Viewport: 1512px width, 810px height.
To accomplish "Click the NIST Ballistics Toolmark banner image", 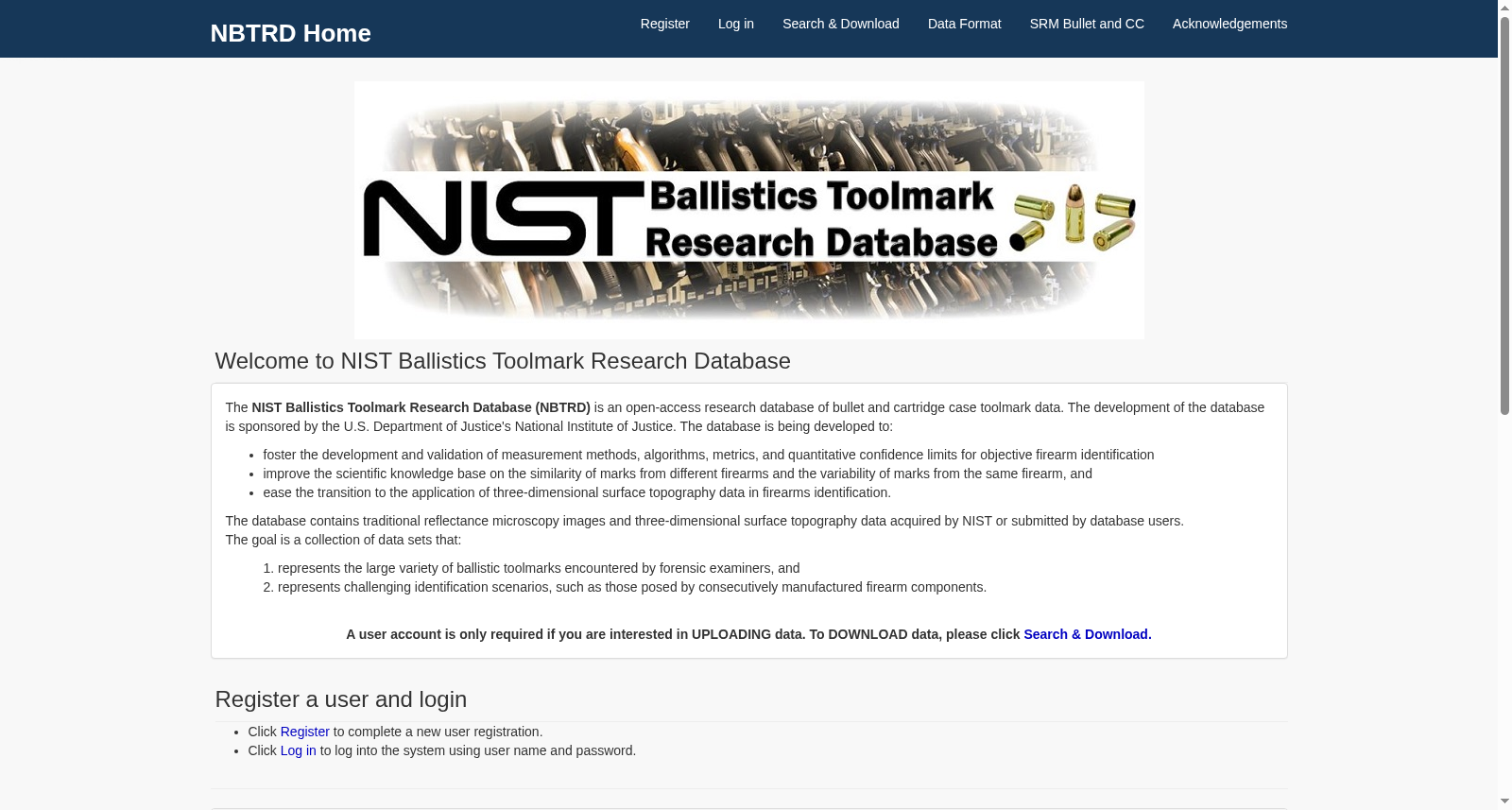I will 748,210.
